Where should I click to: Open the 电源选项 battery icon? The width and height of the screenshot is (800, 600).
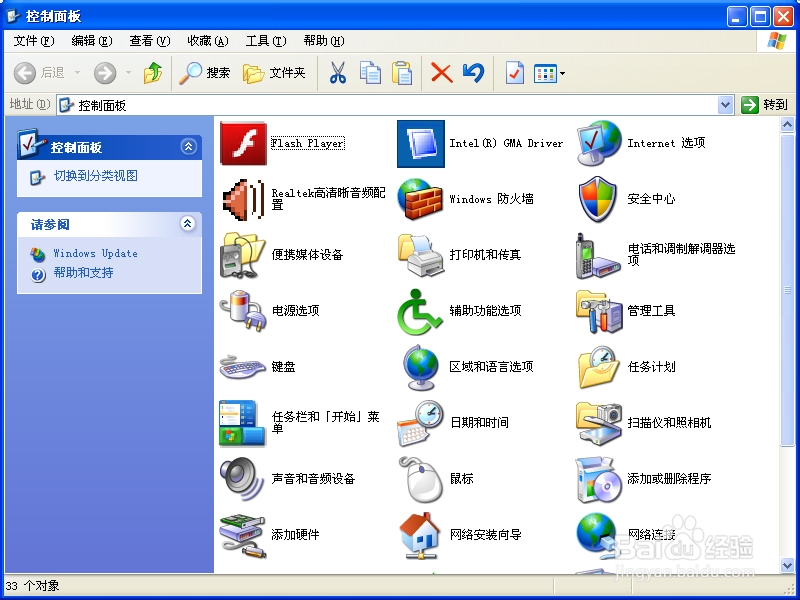[x=243, y=311]
